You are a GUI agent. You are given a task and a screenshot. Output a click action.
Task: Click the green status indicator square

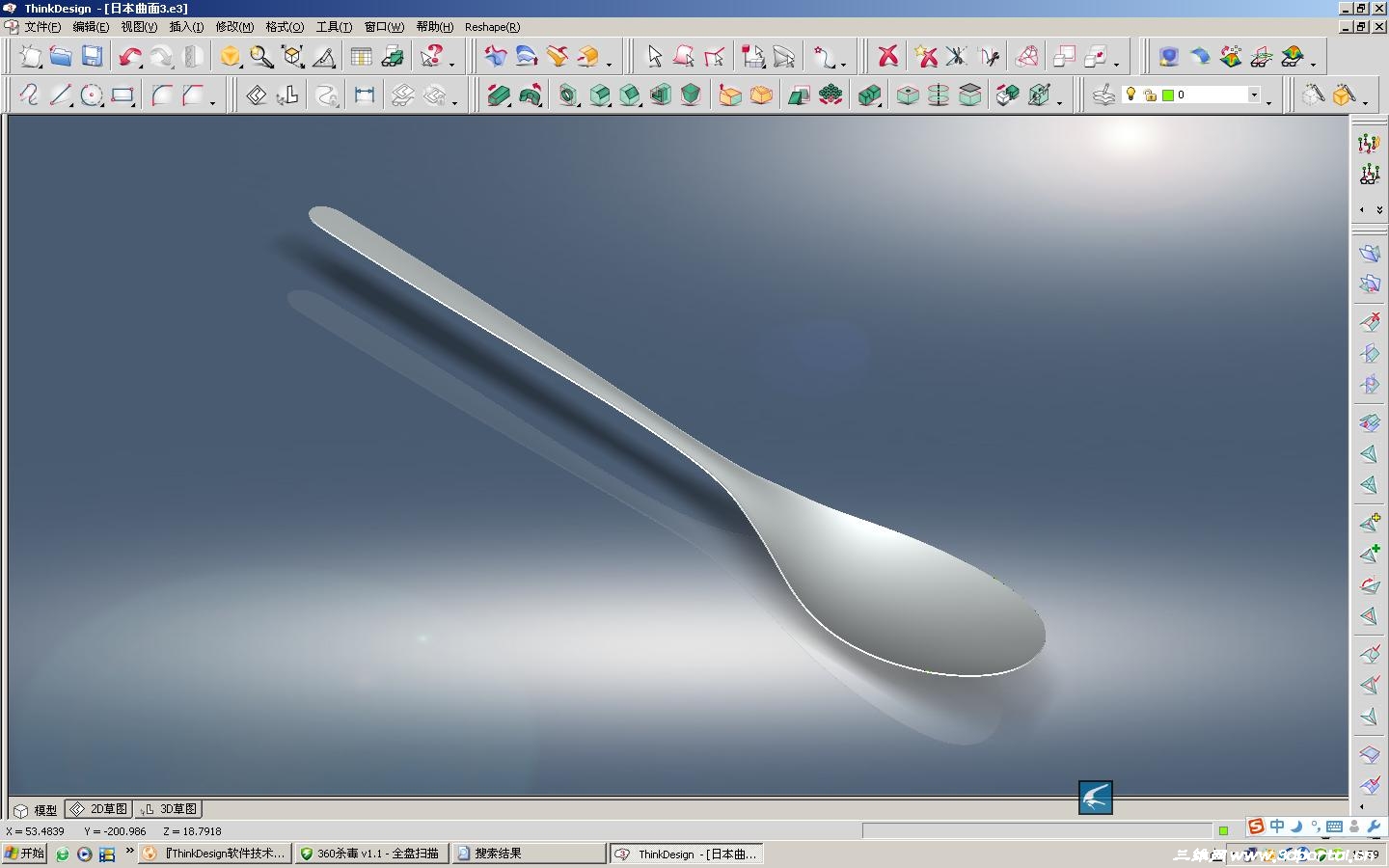coord(1223,830)
